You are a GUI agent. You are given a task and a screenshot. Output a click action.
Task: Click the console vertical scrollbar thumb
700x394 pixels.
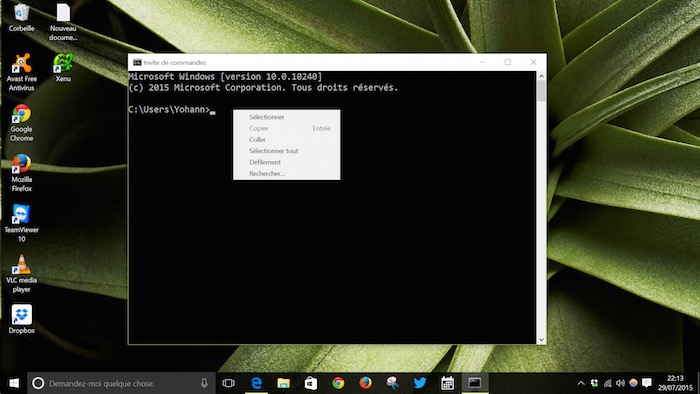coord(541,91)
